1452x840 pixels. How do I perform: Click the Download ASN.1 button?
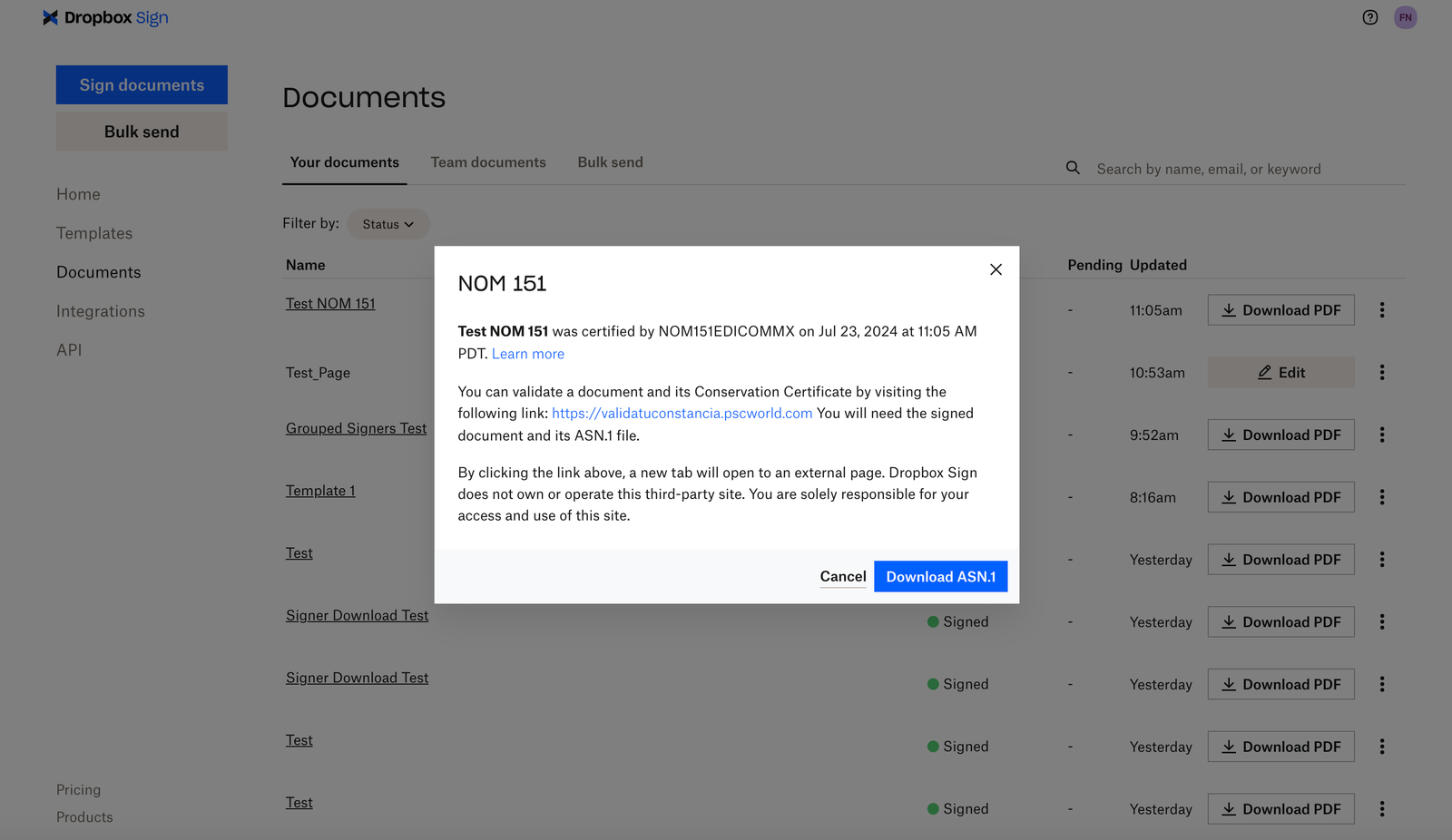pyautogui.click(x=940, y=576)
